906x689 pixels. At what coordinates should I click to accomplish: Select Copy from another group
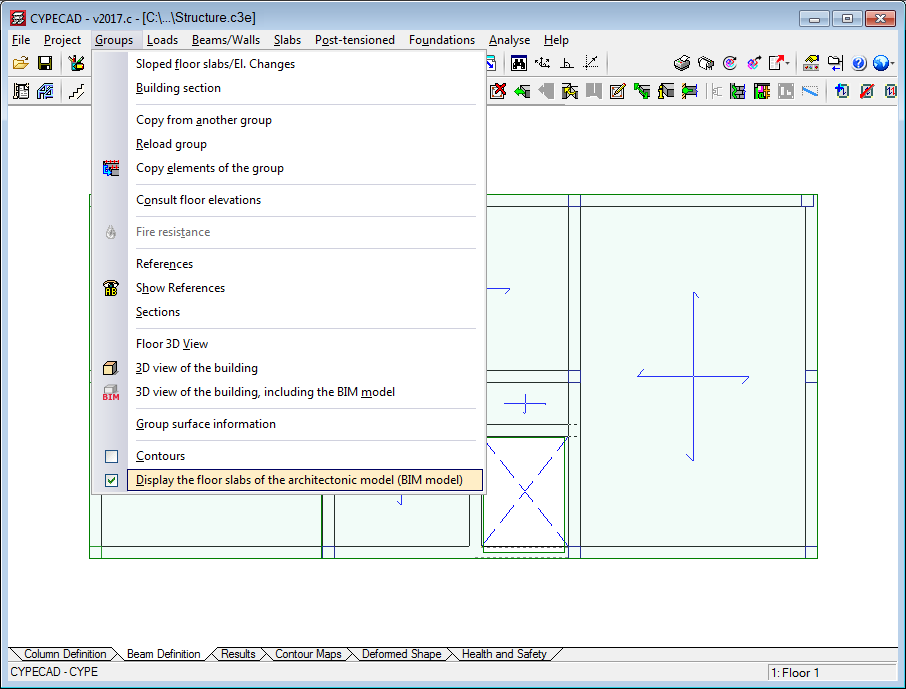pyautogui.click(x=204, y=120)
